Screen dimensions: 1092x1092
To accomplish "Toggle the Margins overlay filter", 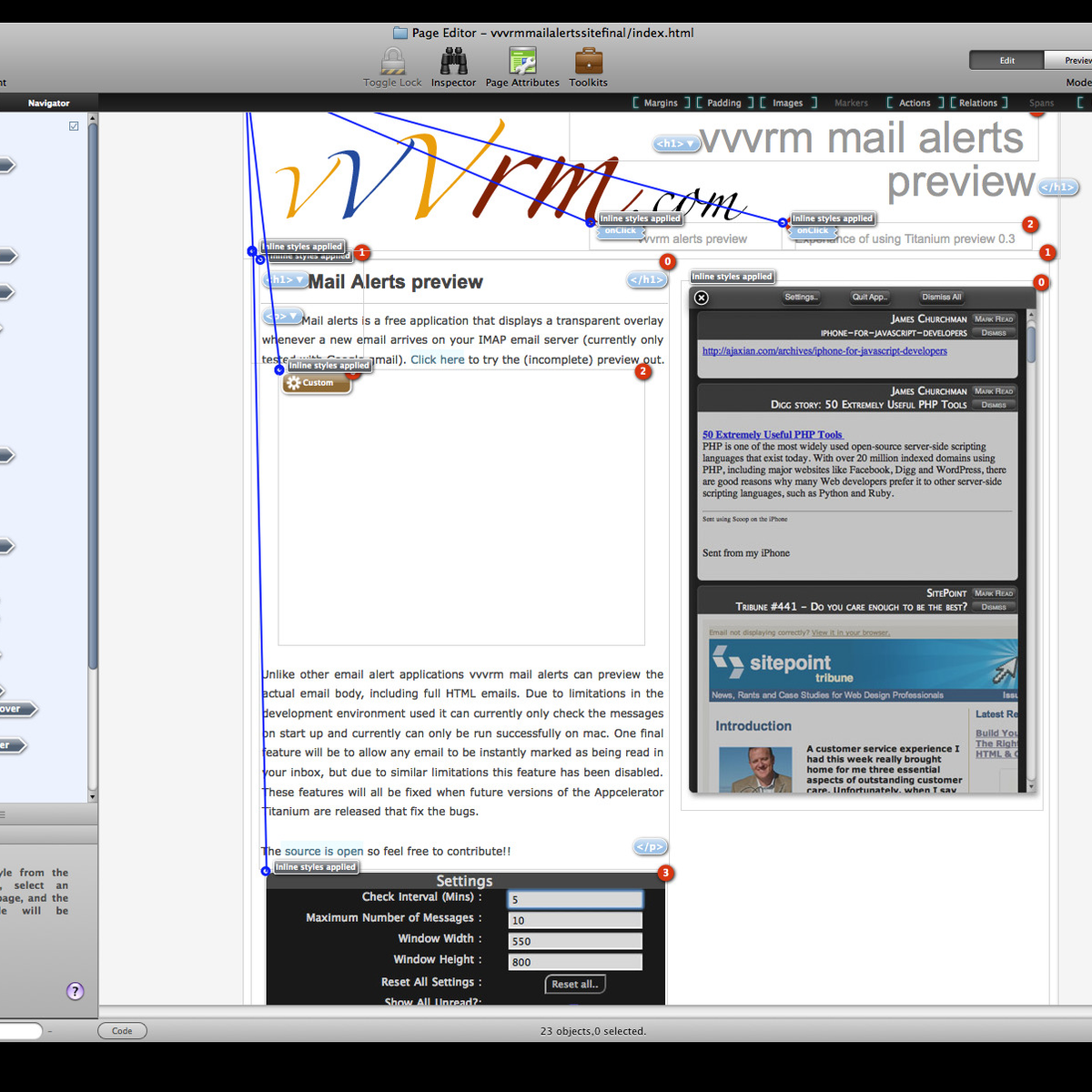I will [x=661, y=103].
